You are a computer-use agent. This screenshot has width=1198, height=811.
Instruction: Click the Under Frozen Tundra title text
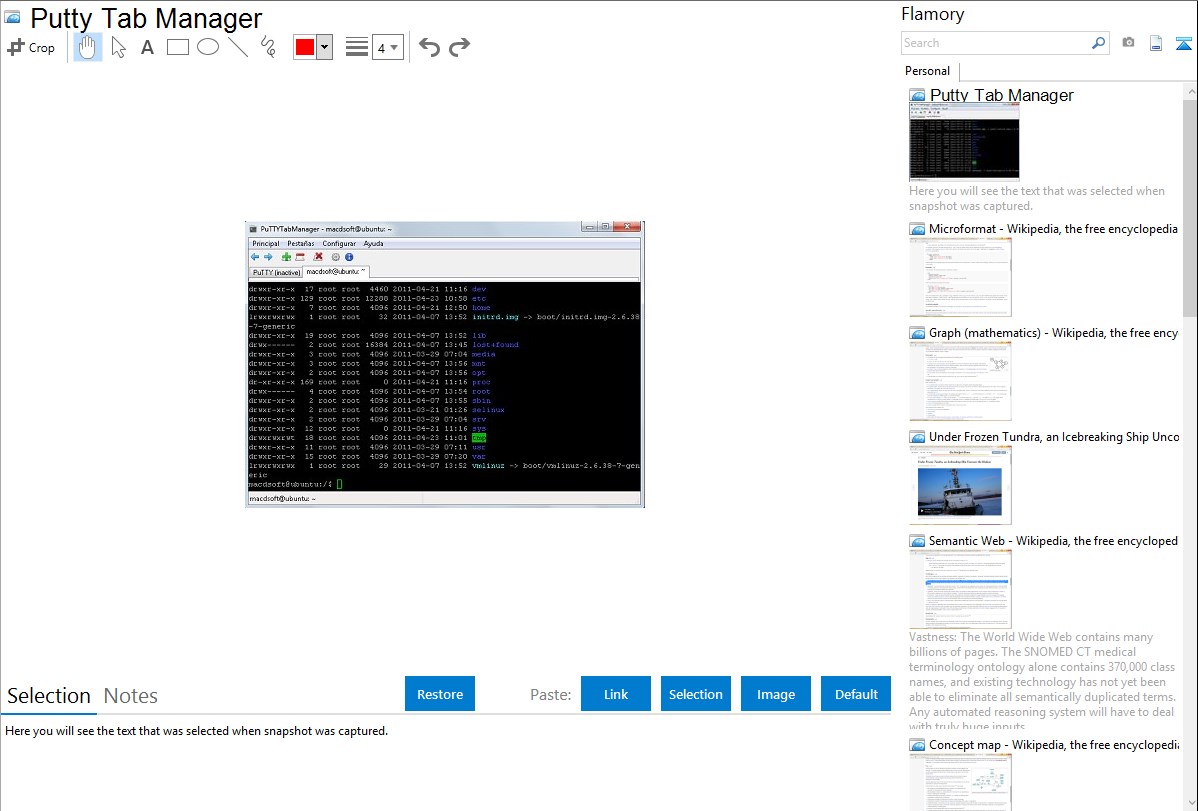[x=1054, y=436]
